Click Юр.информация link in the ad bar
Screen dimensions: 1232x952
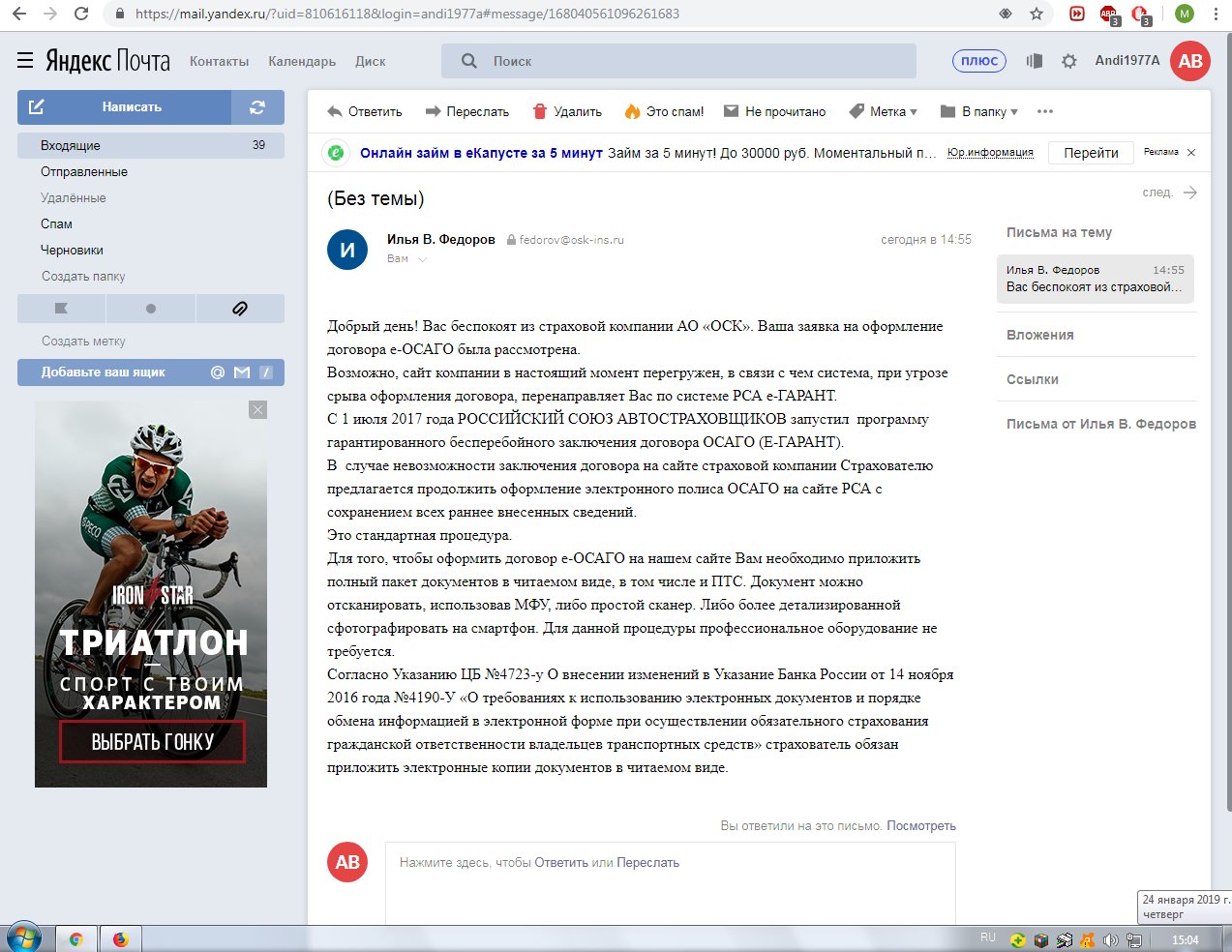pyautogui.click(x=990, y=153)
